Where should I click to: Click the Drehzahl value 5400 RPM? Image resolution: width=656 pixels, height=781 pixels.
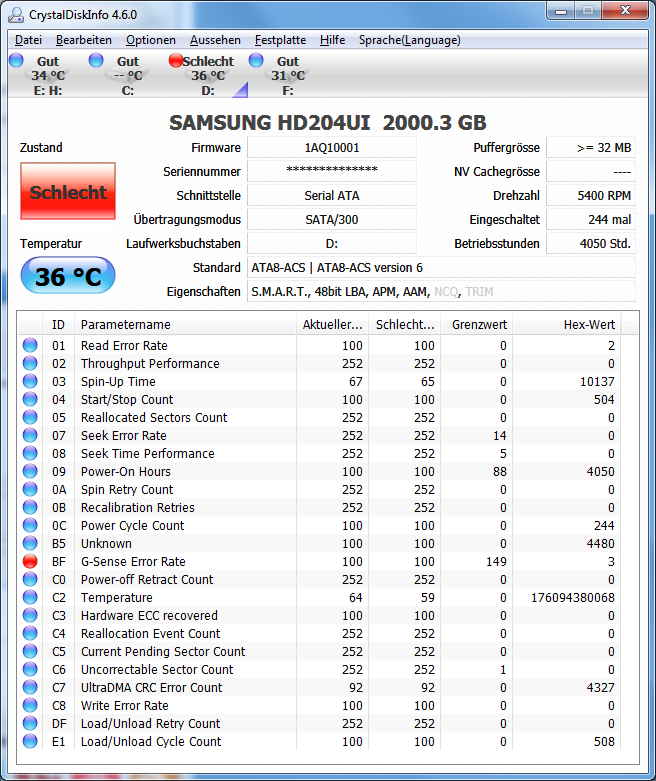pos(591,196)
